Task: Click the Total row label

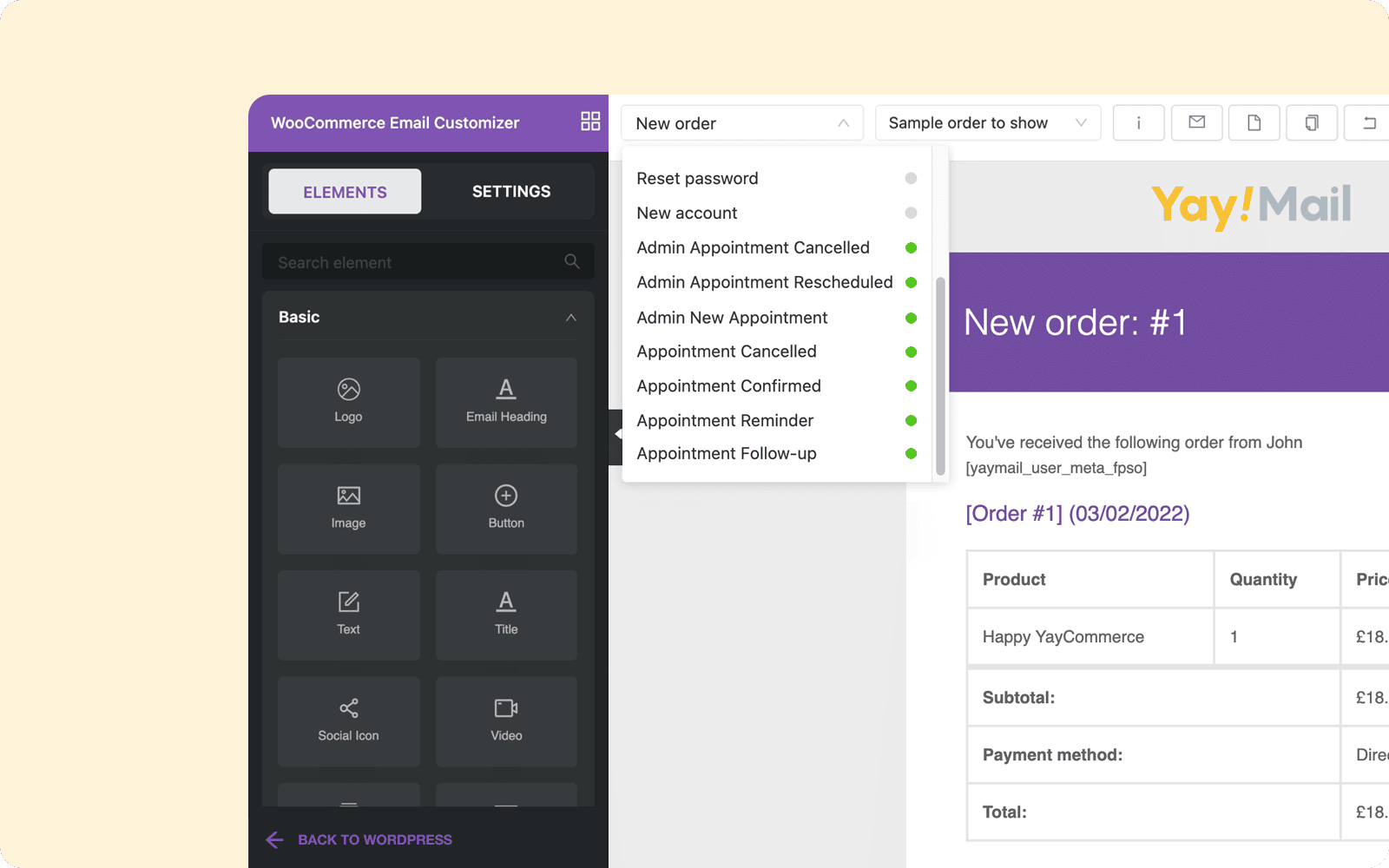Action: pyautogui.click(x=1004, y=812)
